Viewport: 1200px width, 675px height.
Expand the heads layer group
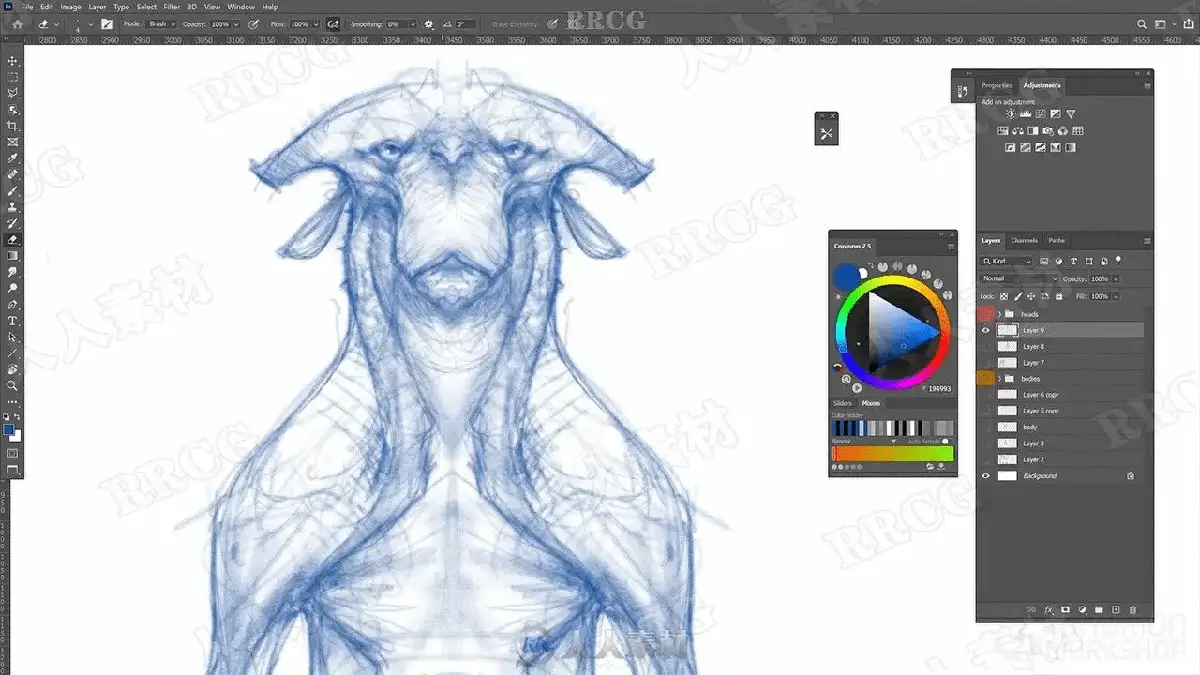click(999, 314)
